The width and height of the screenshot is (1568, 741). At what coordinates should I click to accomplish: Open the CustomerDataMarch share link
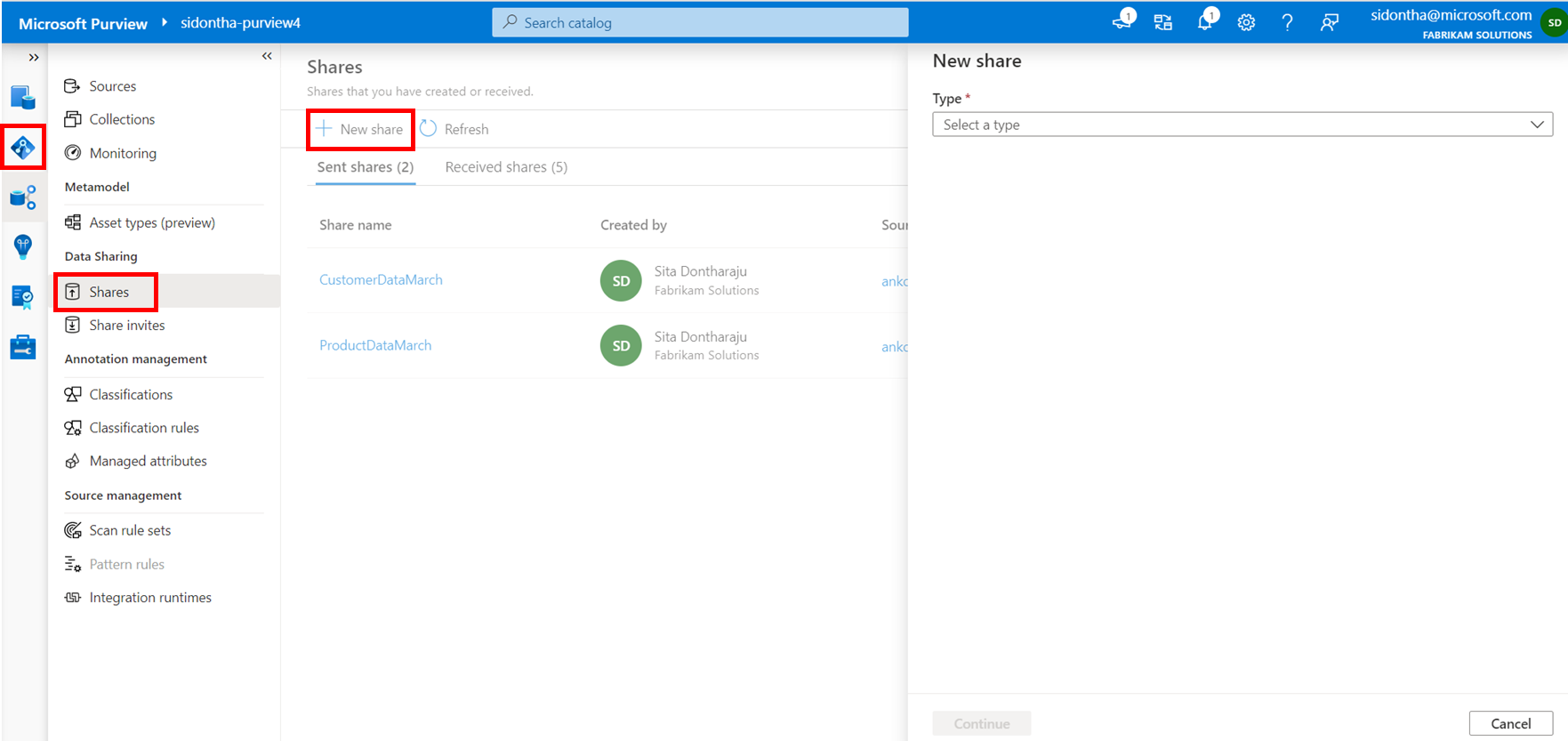[381, 280]
